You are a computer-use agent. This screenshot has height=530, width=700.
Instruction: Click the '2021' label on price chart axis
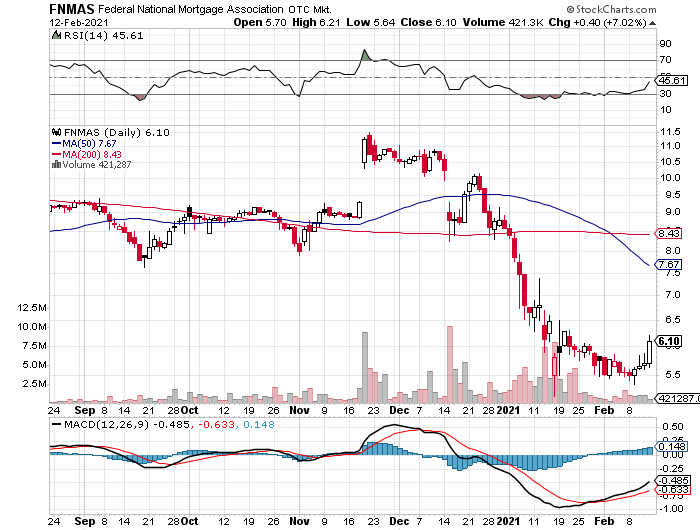[508, 410]
